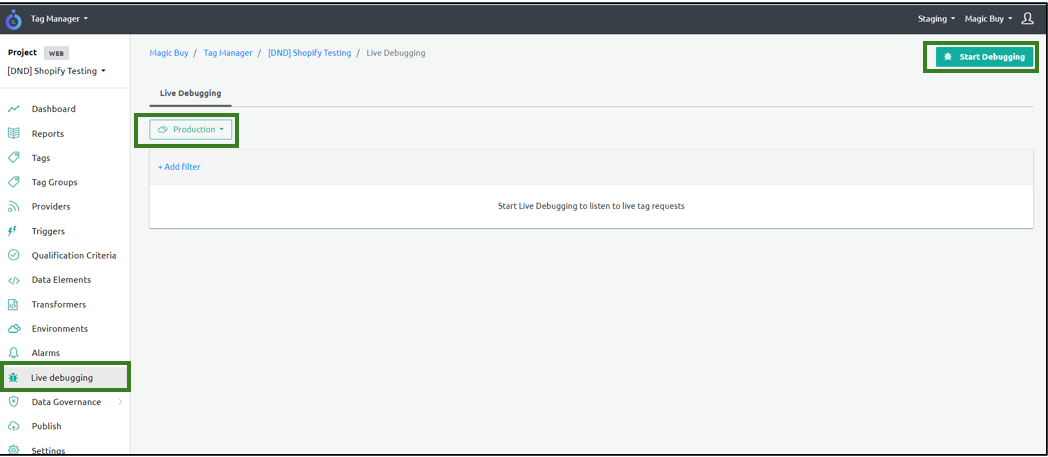Click the Magic Buy breadcrumb link
Viewport: 1048px width, 457px height.
[169, 53]
